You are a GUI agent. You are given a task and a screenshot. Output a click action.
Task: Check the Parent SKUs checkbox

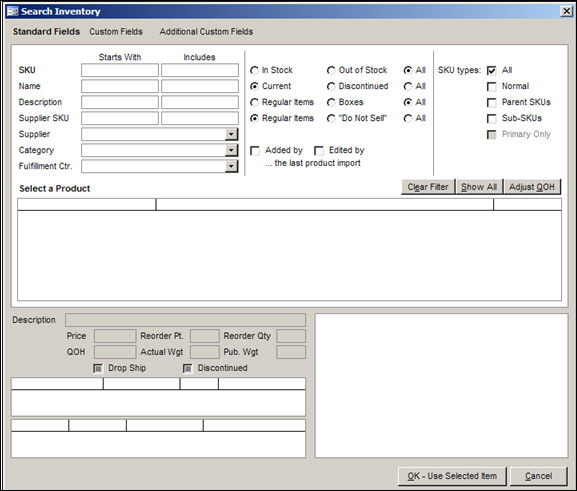491,103
